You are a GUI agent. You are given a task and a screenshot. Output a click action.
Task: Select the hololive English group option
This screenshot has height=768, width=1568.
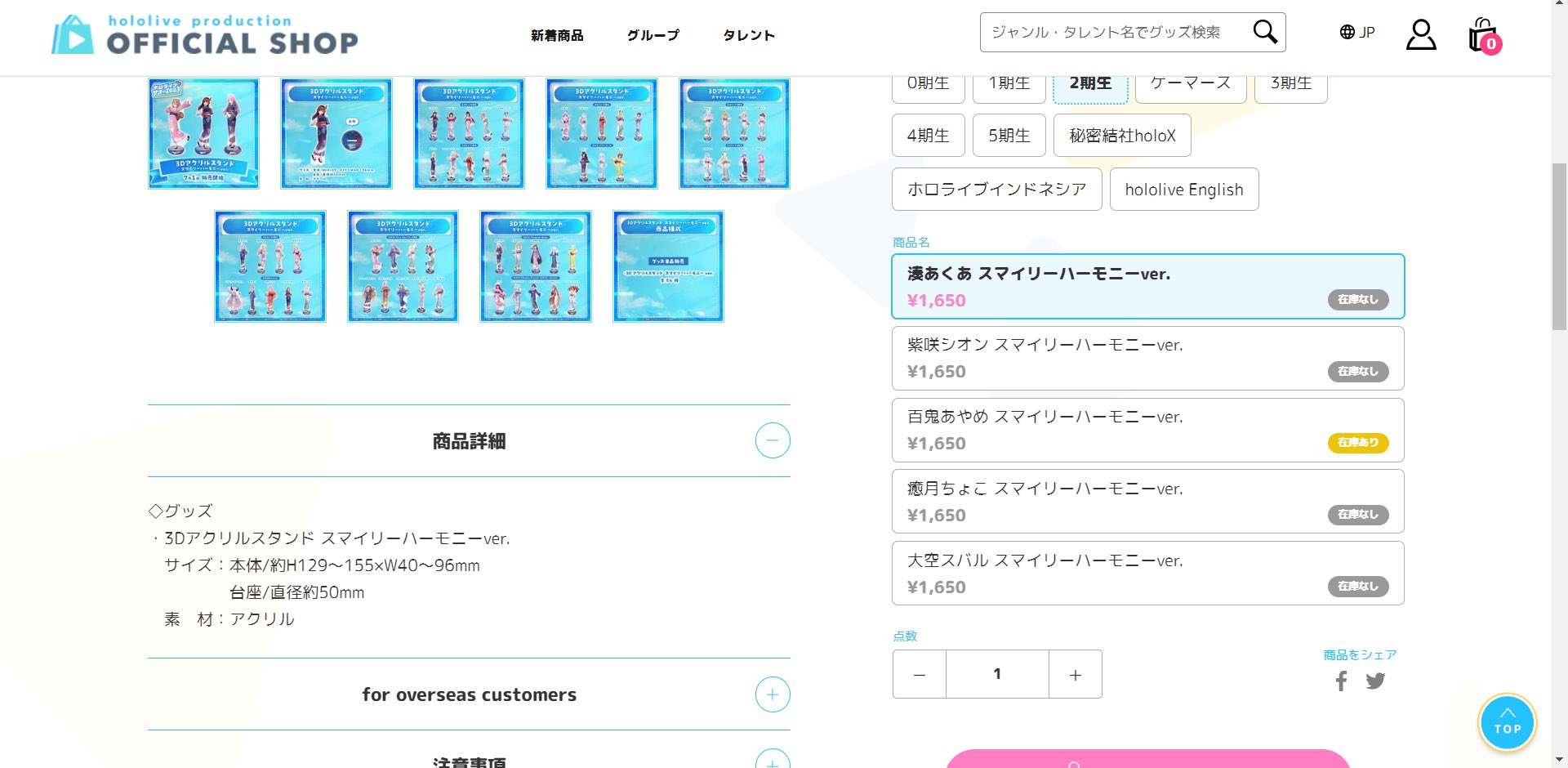[1184, 190]
